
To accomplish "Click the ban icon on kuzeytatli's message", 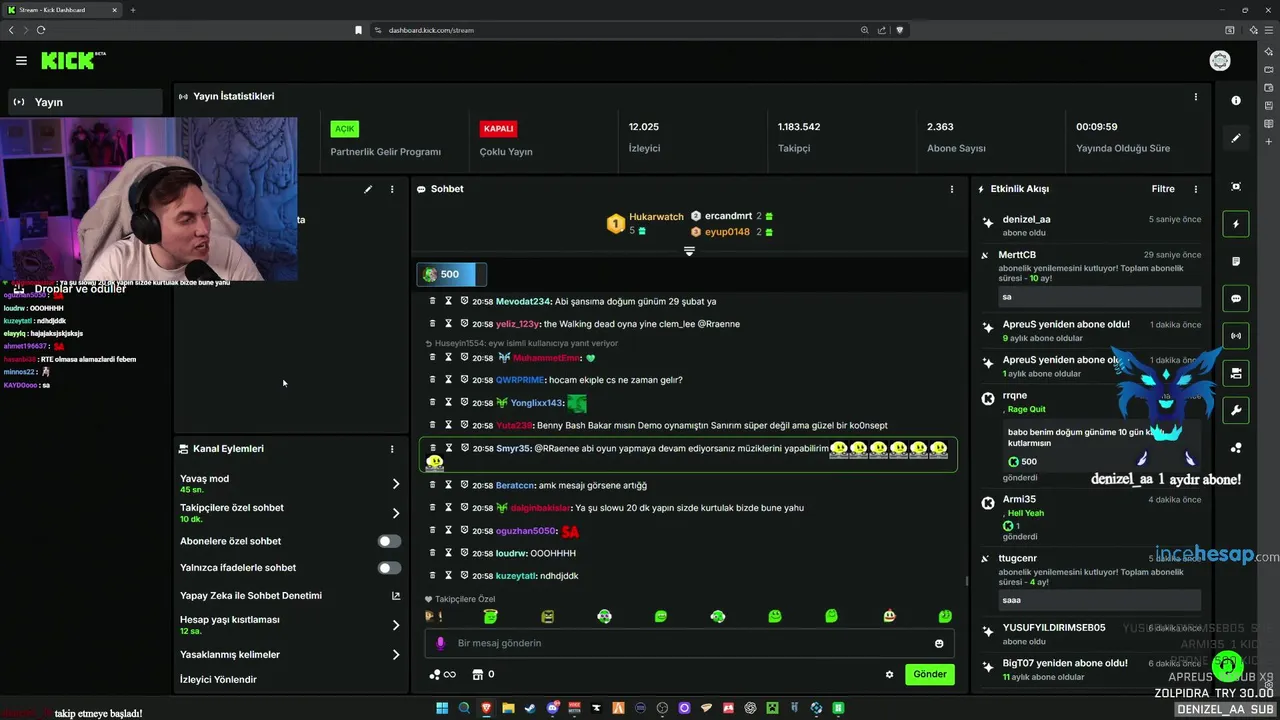I will 465,576.
